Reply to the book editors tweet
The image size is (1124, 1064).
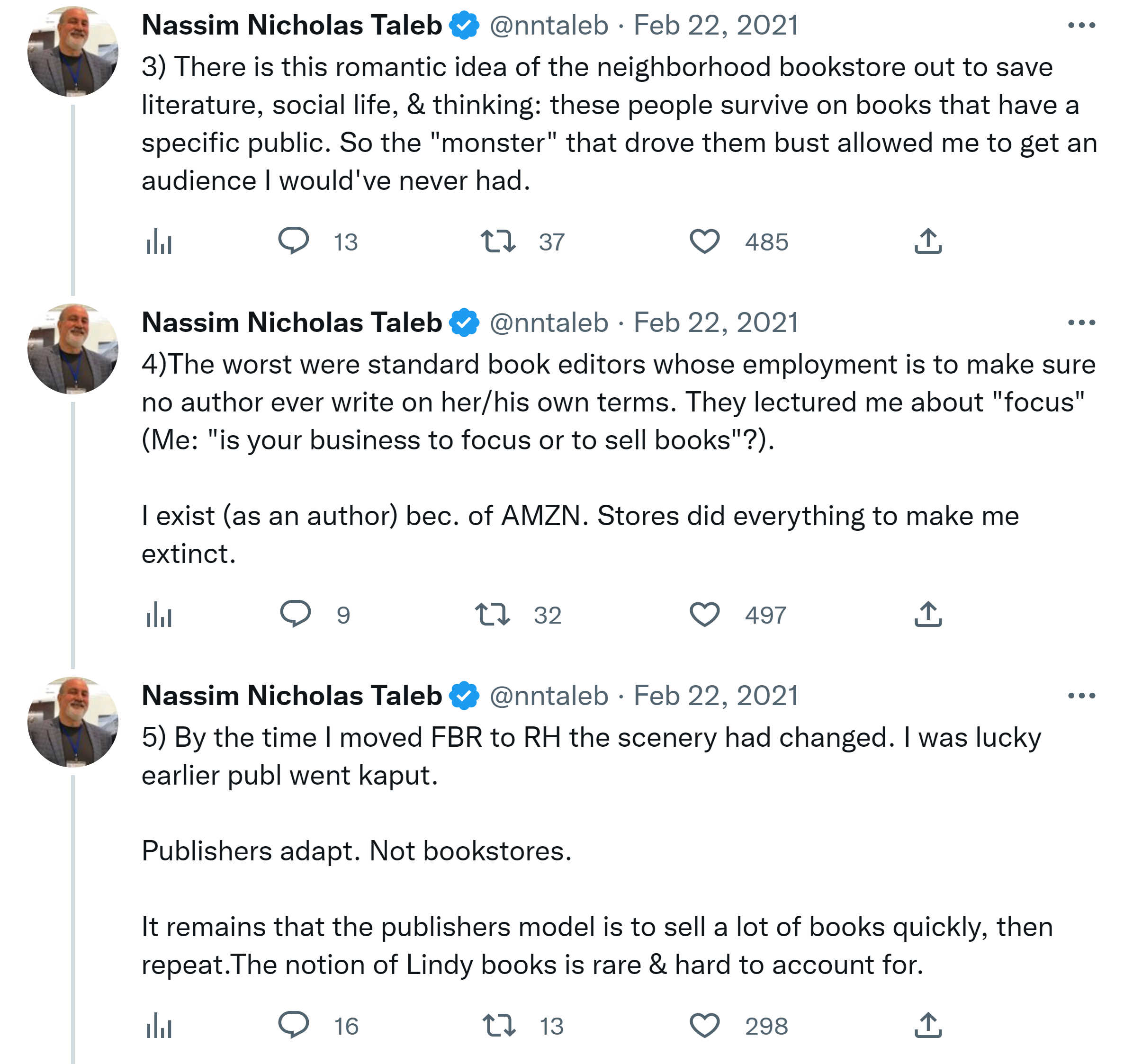point(296,614)
